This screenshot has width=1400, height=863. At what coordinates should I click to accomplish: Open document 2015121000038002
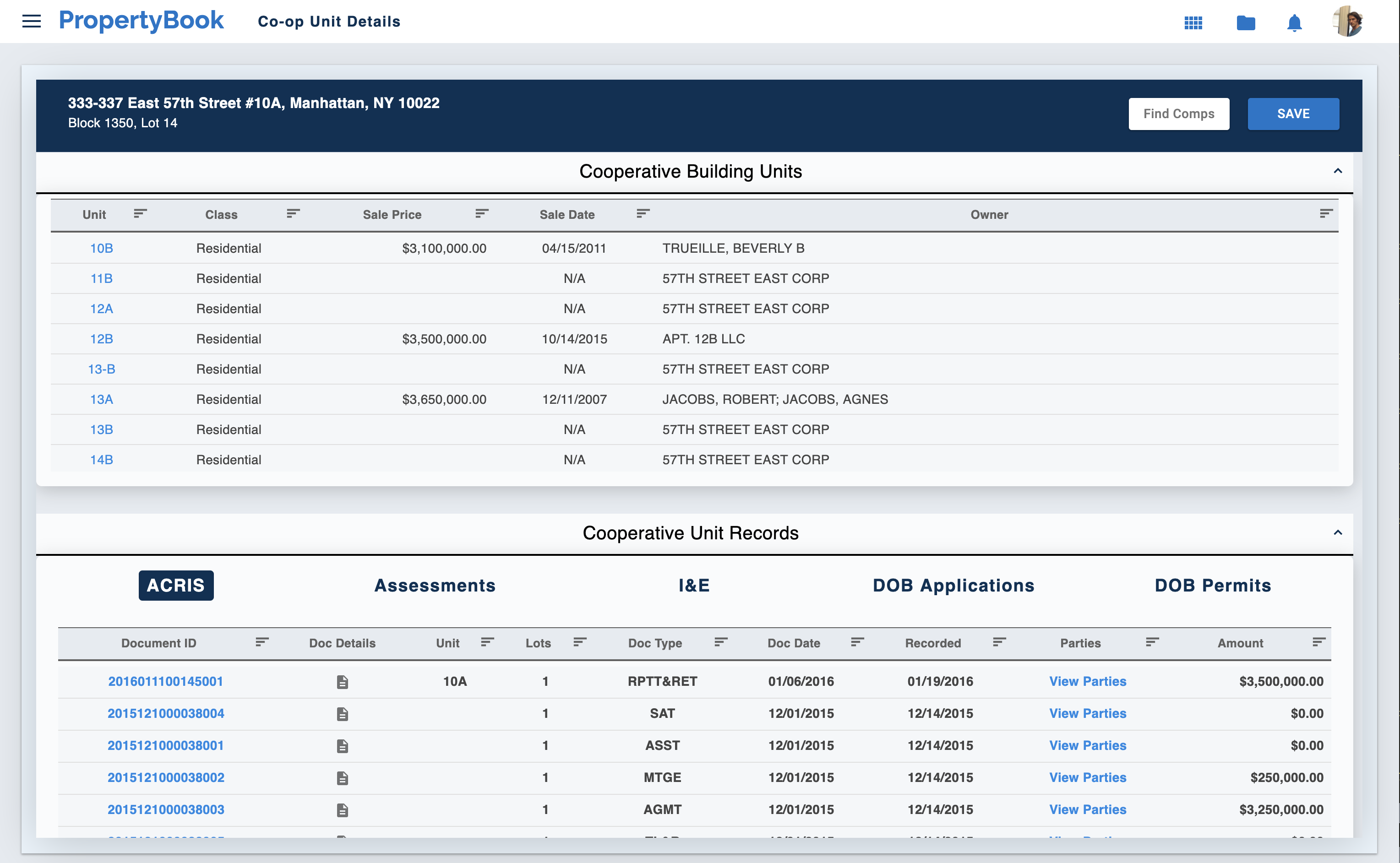coord(166,777)
